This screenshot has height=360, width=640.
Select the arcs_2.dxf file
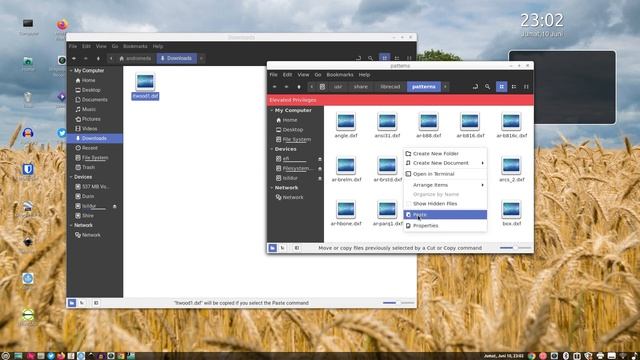click(x=511, y=169)
